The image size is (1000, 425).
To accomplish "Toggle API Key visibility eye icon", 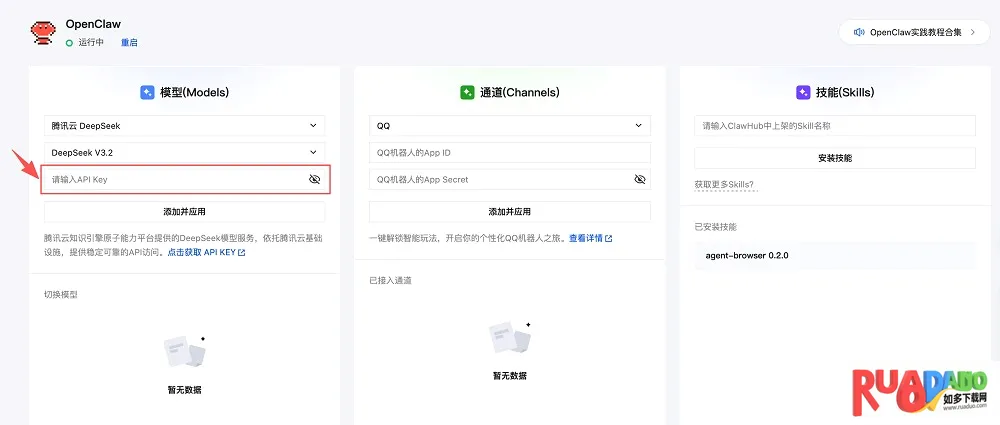I will pyautogui.click(x=314, y=180).
